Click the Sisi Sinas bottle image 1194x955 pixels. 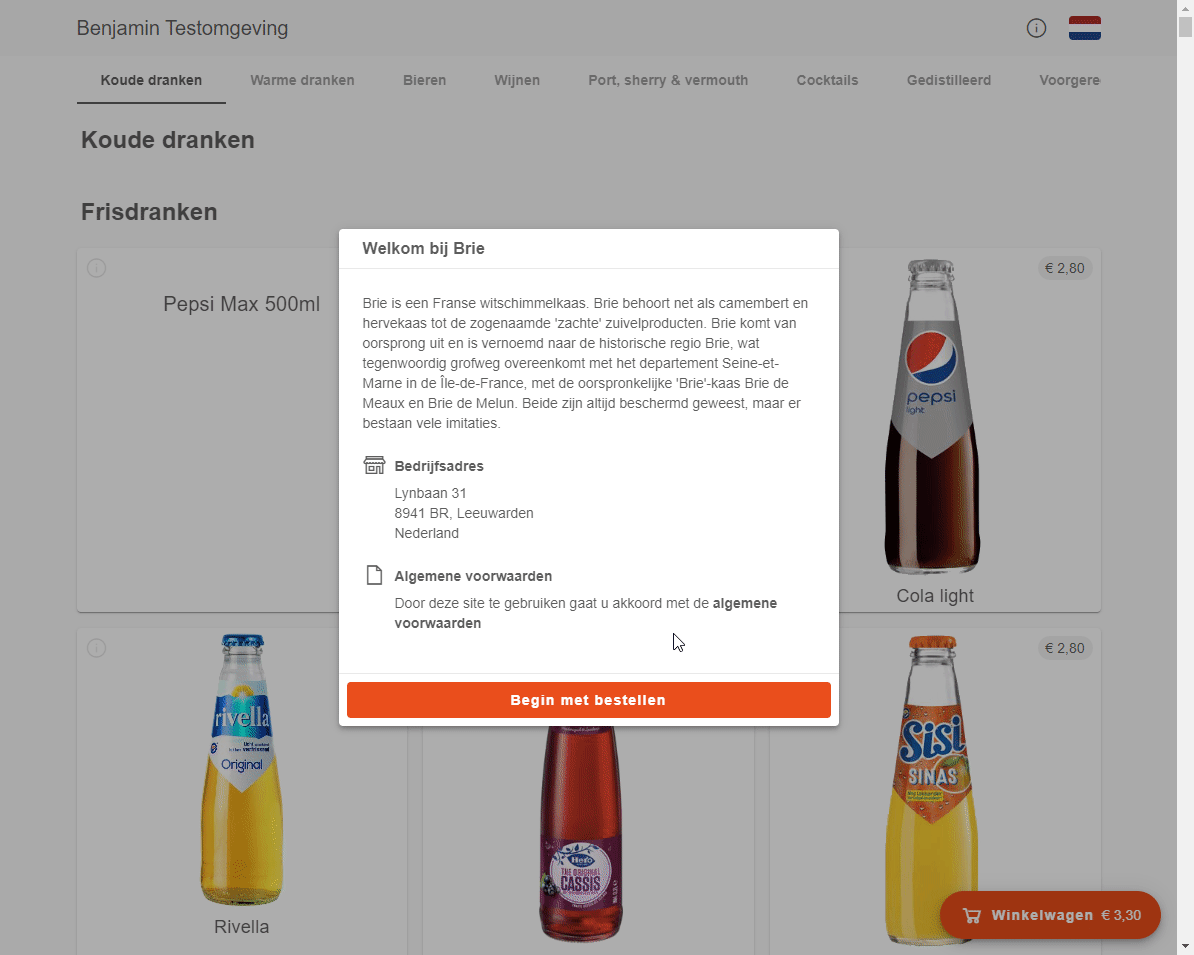click(x=932, y=791)
